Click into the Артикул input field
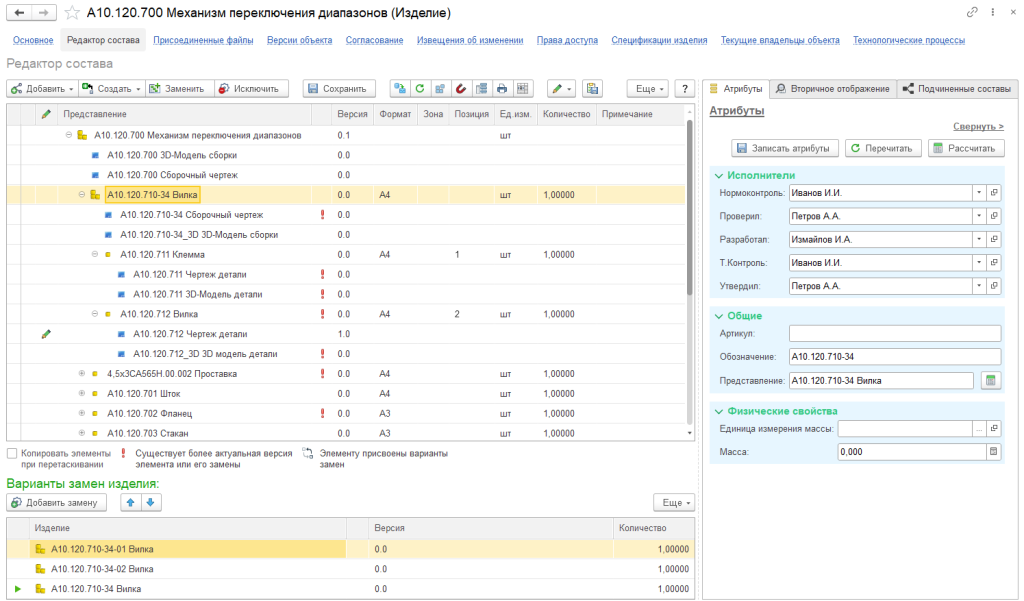This screenshot has height=601, width=1024. point(894,334)
